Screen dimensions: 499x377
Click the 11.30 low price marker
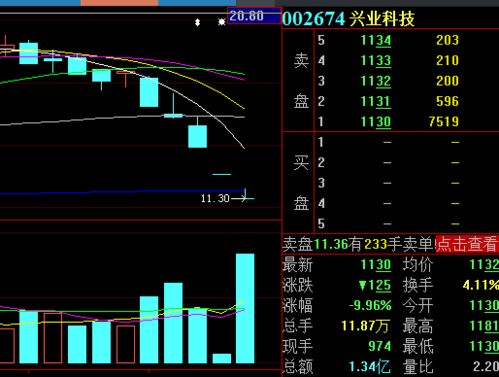(x=215, y=199)
